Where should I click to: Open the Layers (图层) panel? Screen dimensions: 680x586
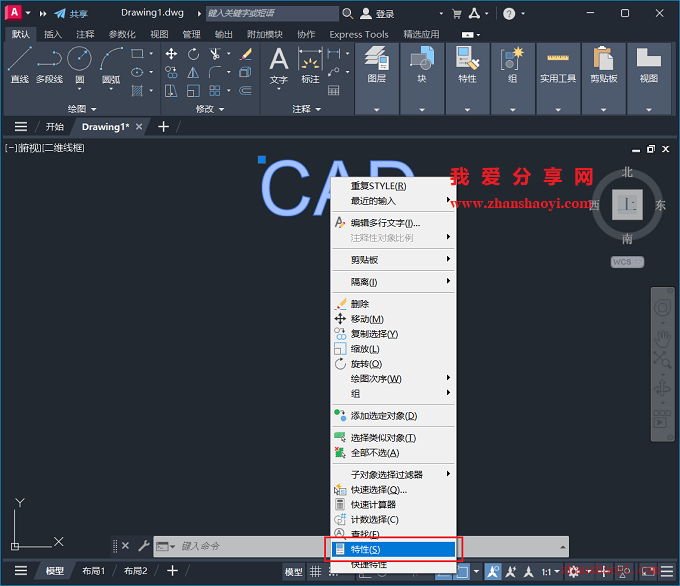[376, 78]
